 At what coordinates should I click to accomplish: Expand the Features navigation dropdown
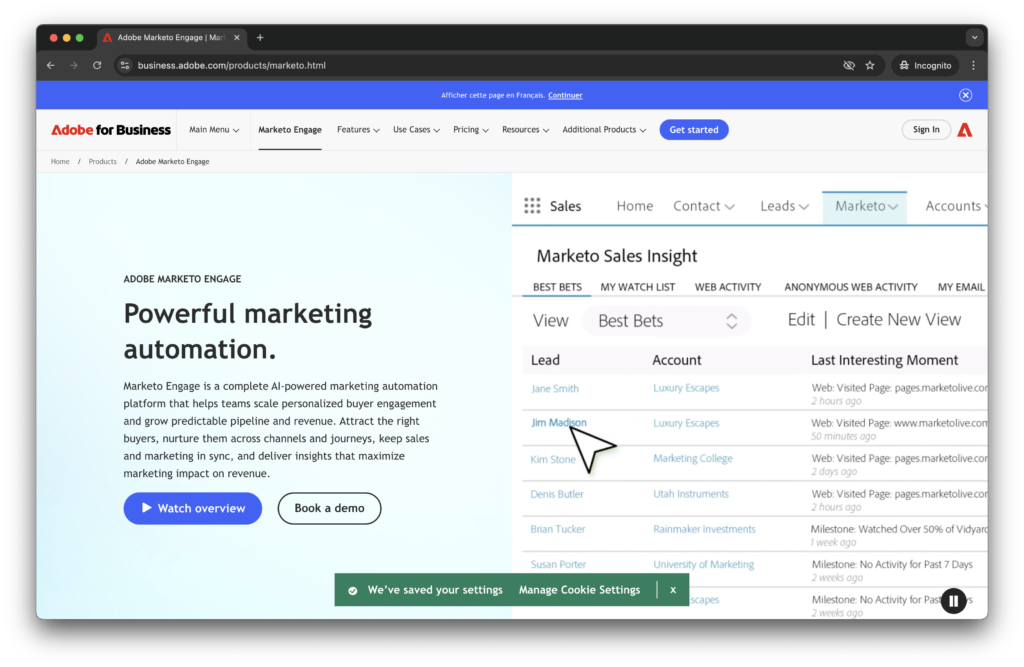[358, 129]
